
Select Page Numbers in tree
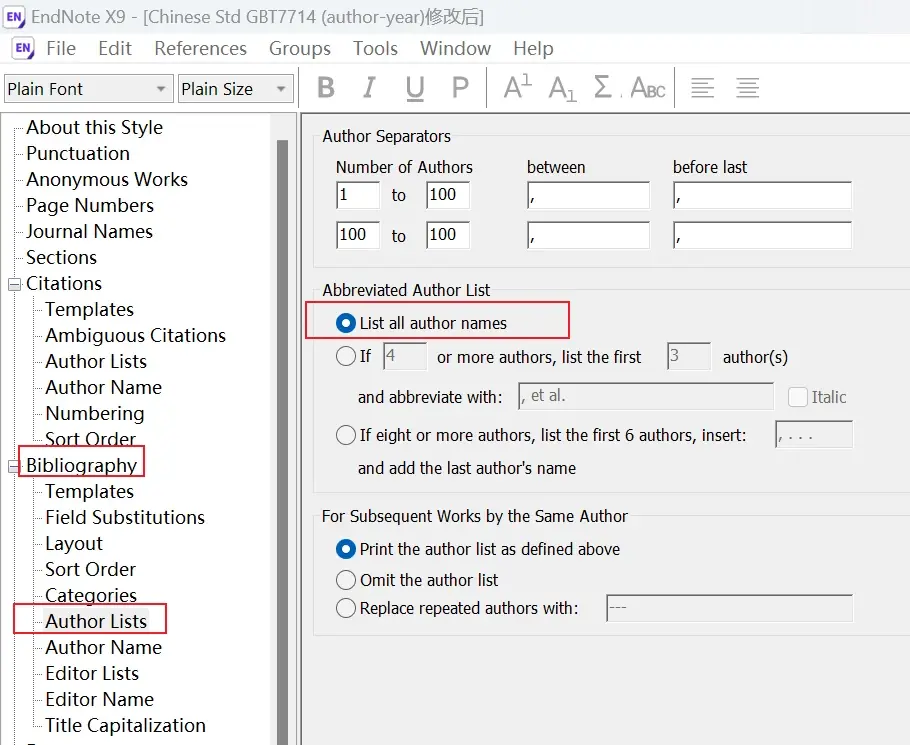click(90, 205)
